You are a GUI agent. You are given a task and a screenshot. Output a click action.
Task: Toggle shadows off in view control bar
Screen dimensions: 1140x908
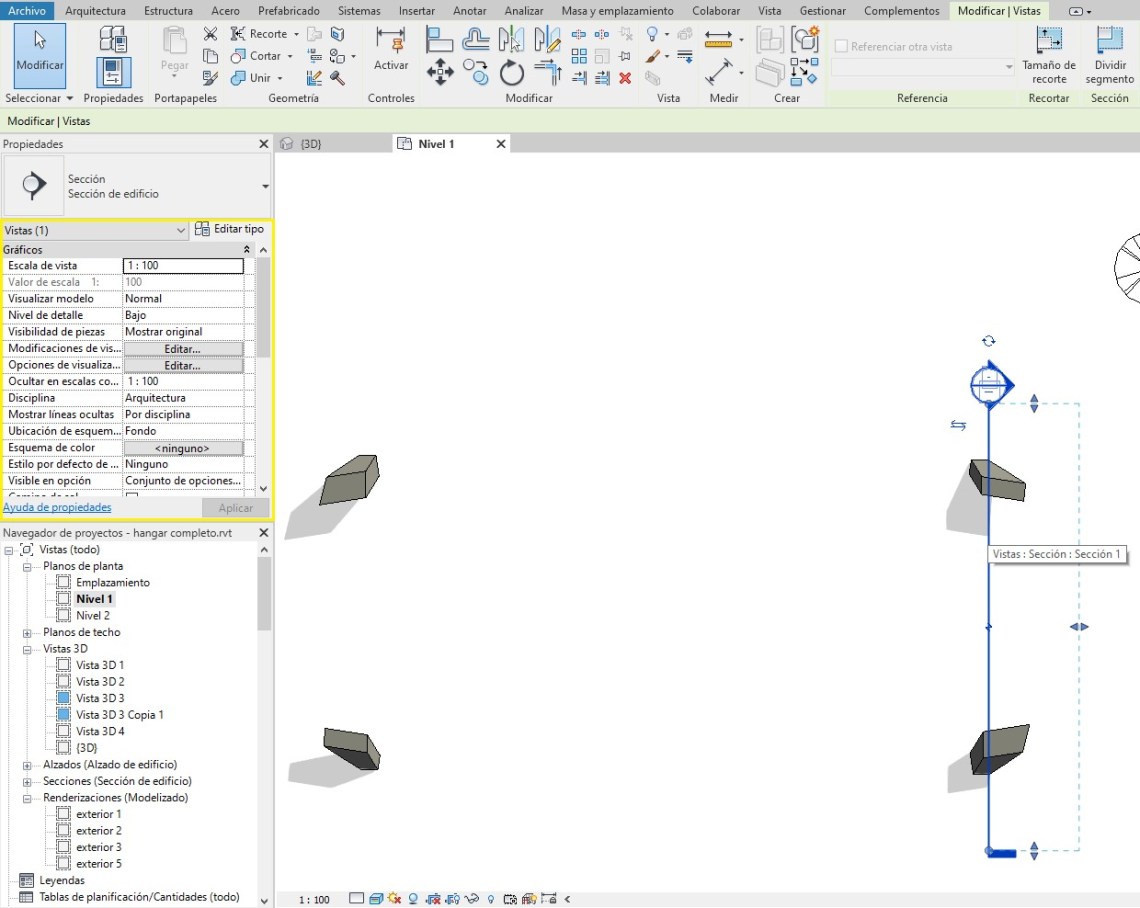[x=412, y=899]
